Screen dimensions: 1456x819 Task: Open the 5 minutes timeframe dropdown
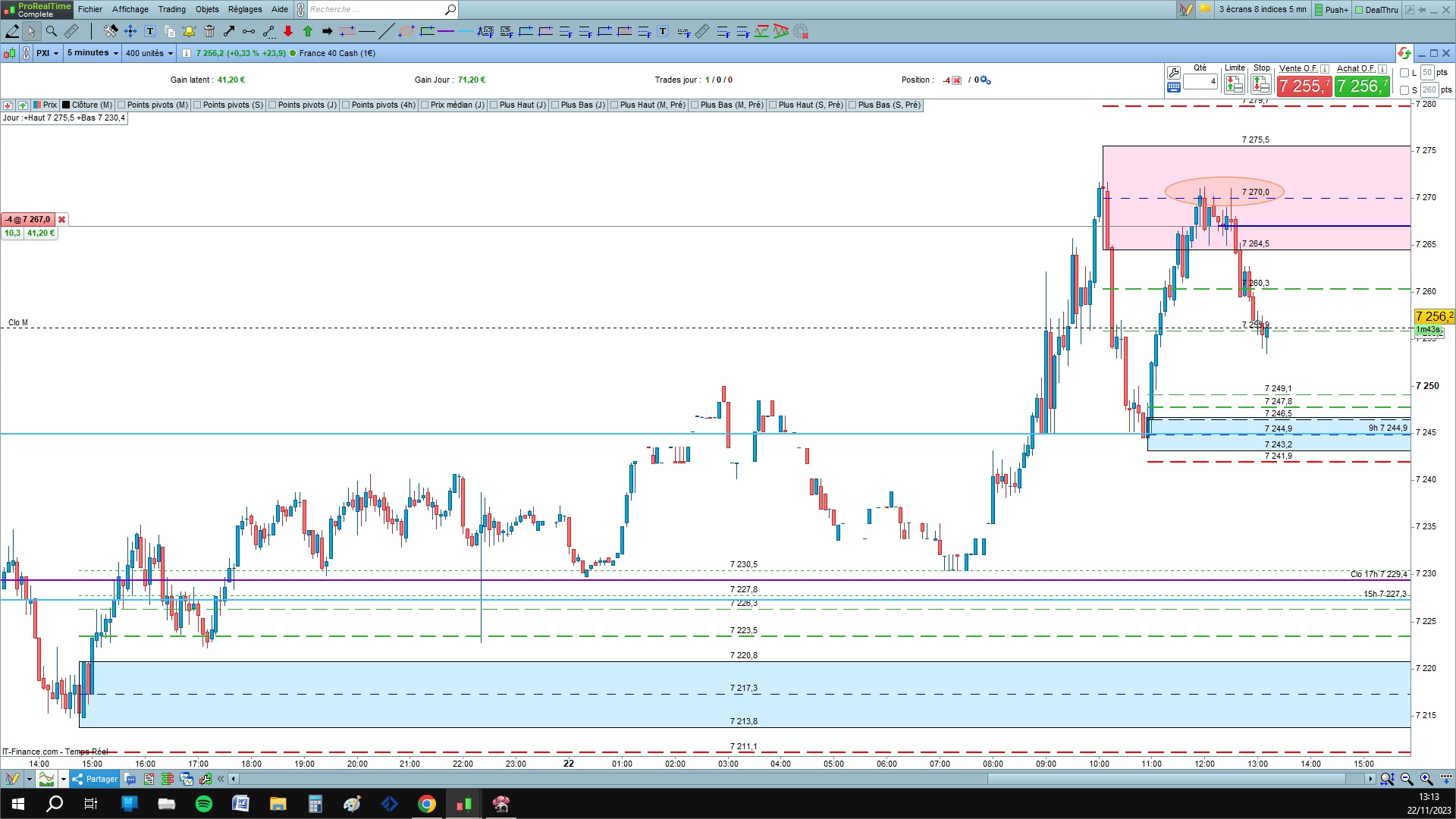[x=93, y=53]
